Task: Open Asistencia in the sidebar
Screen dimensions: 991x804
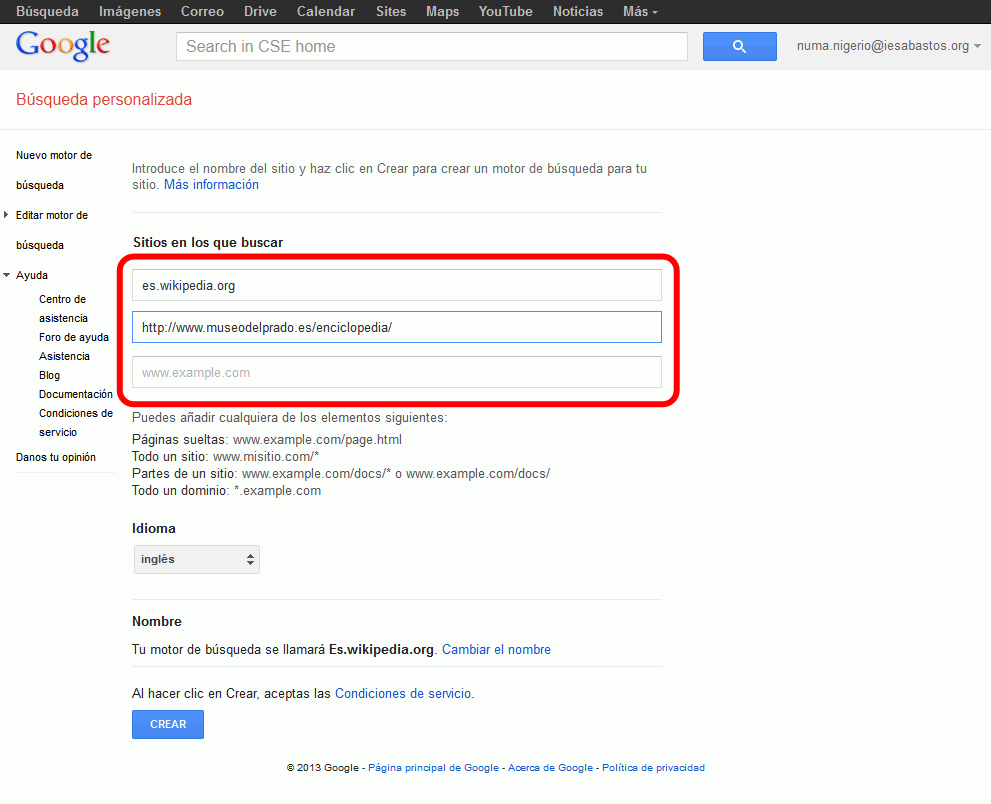Action: pyautogui.click(x=64, y=356)
